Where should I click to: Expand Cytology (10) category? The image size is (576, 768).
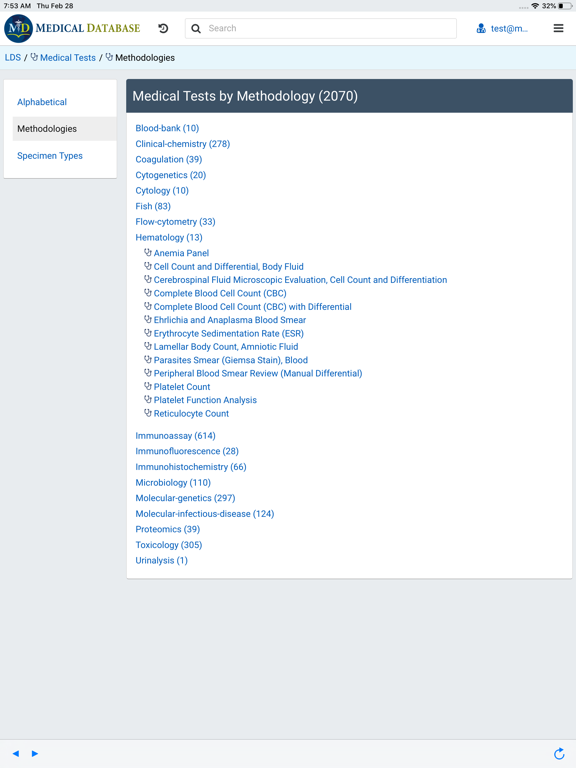(x=162, y=191)
